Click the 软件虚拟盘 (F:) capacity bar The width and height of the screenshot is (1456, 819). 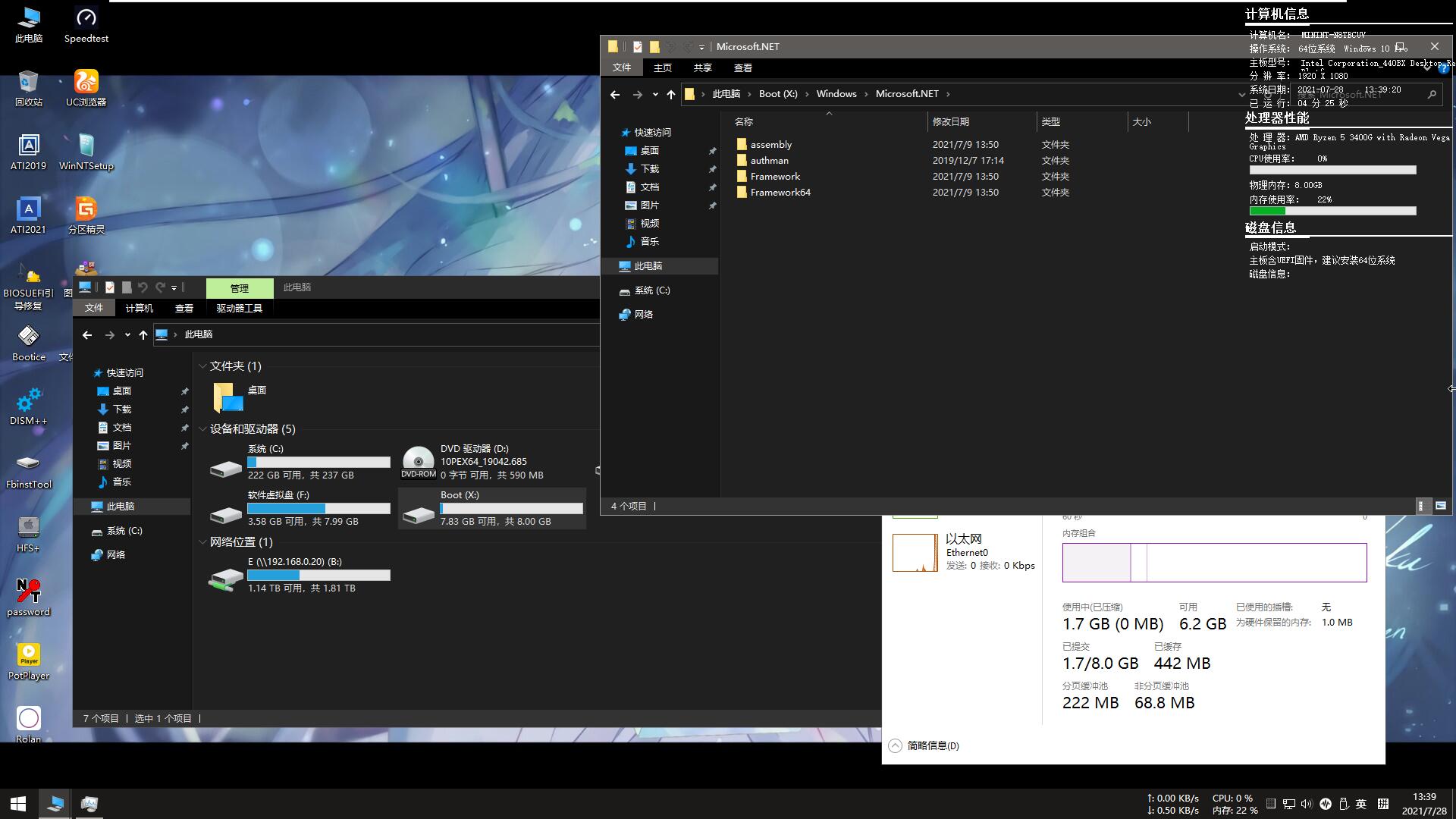[318, 508]
